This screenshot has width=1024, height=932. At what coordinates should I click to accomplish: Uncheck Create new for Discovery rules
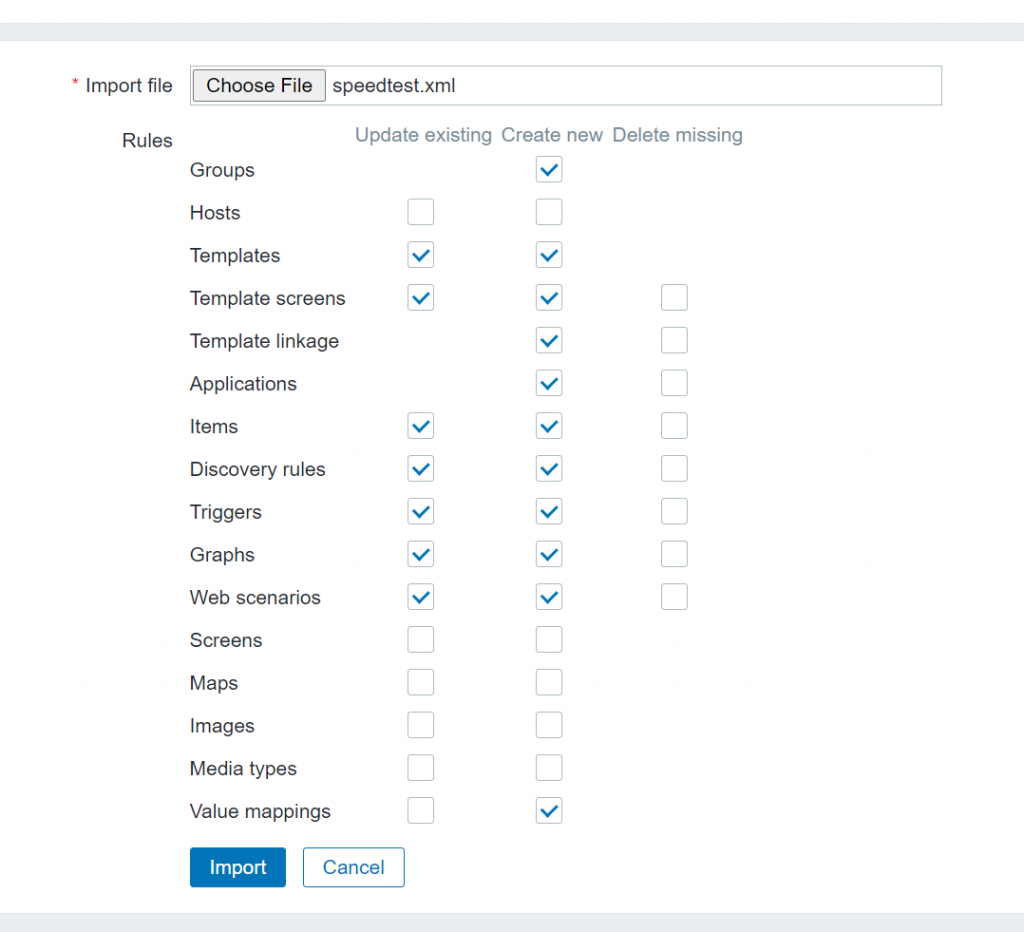click(548, 469)
